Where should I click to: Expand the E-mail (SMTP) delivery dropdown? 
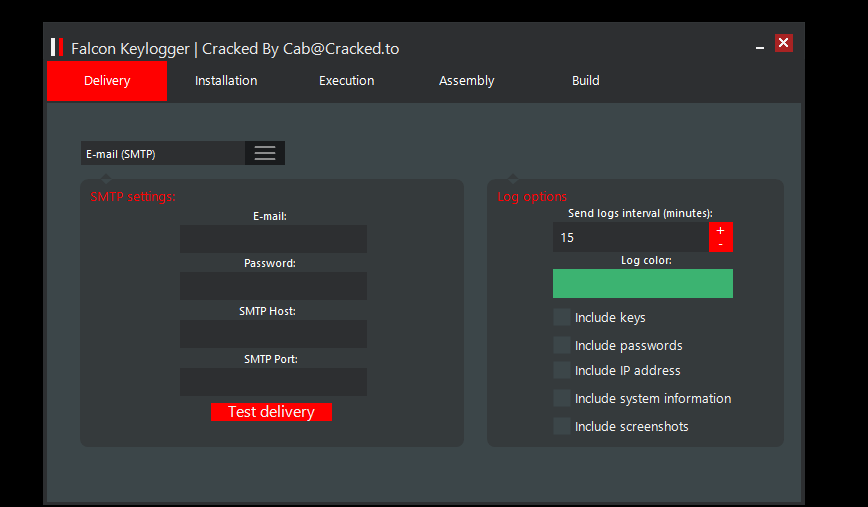coord(183,153)
